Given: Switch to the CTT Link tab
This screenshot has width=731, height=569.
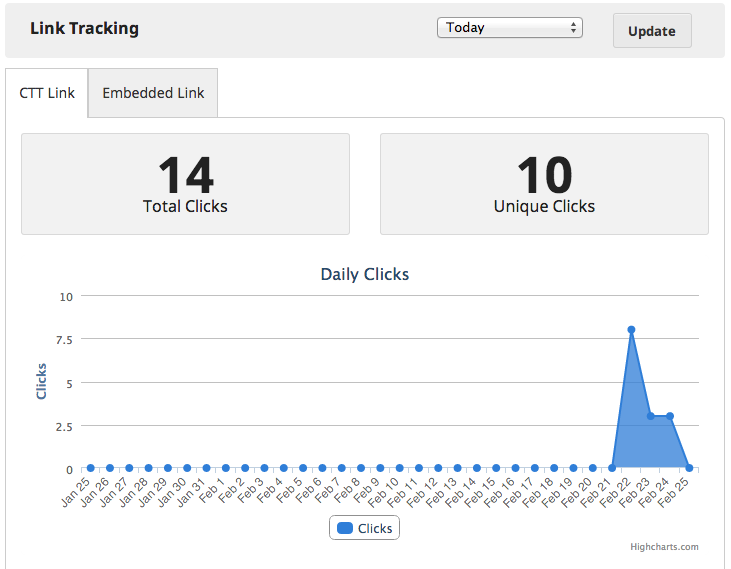Looking at the screenshot, I should coord(47,93).
